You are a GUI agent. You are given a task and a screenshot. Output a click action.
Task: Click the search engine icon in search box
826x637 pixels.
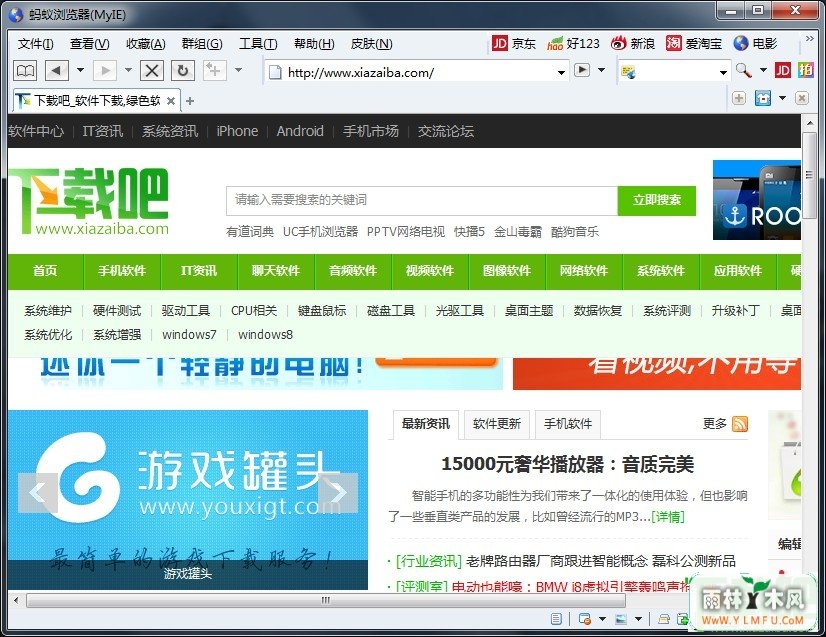tap(628, 72)
